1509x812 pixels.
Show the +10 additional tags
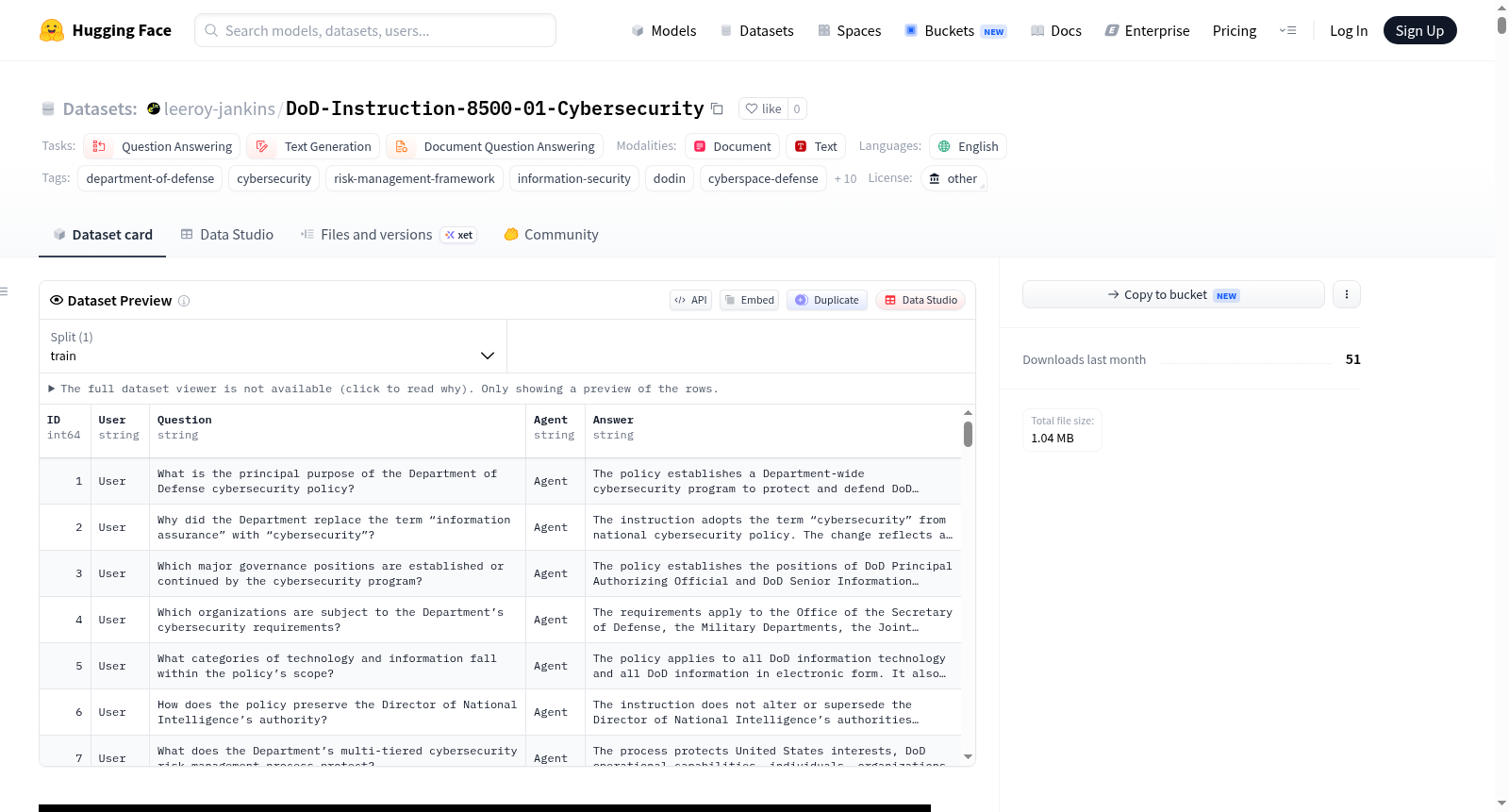pos(845,178)
